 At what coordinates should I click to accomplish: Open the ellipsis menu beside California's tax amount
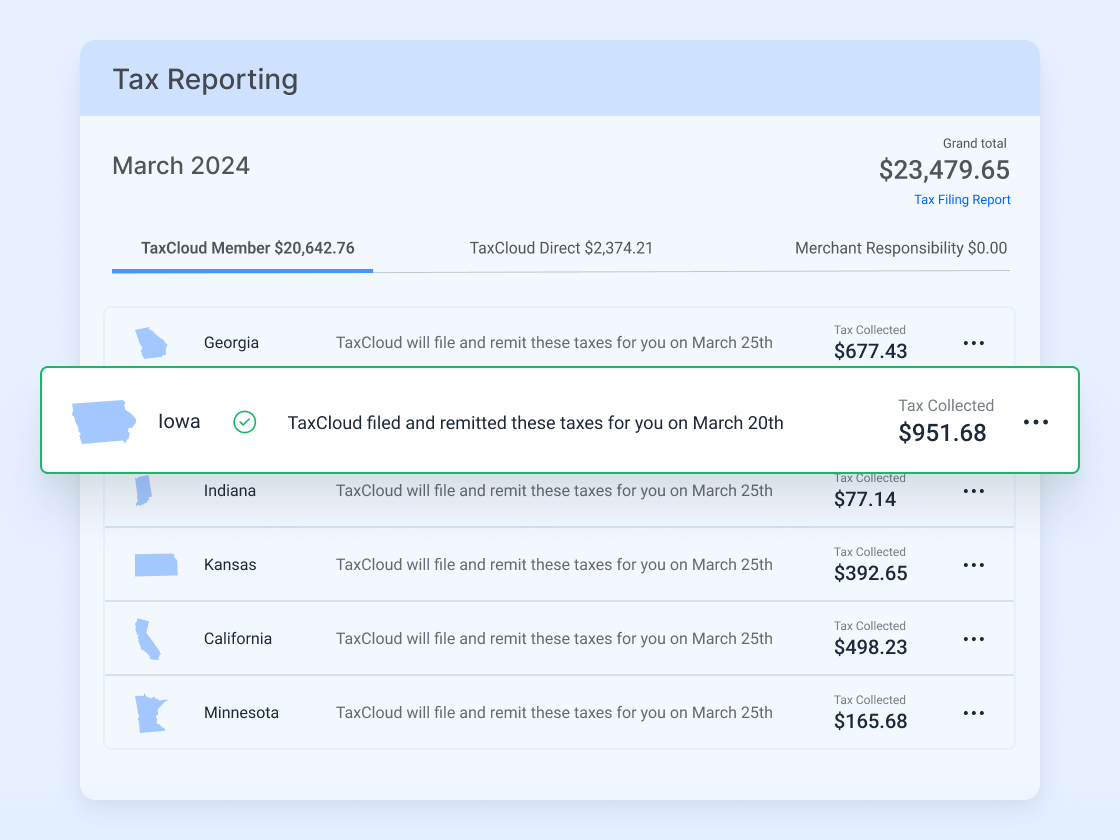tap(973, 638)
